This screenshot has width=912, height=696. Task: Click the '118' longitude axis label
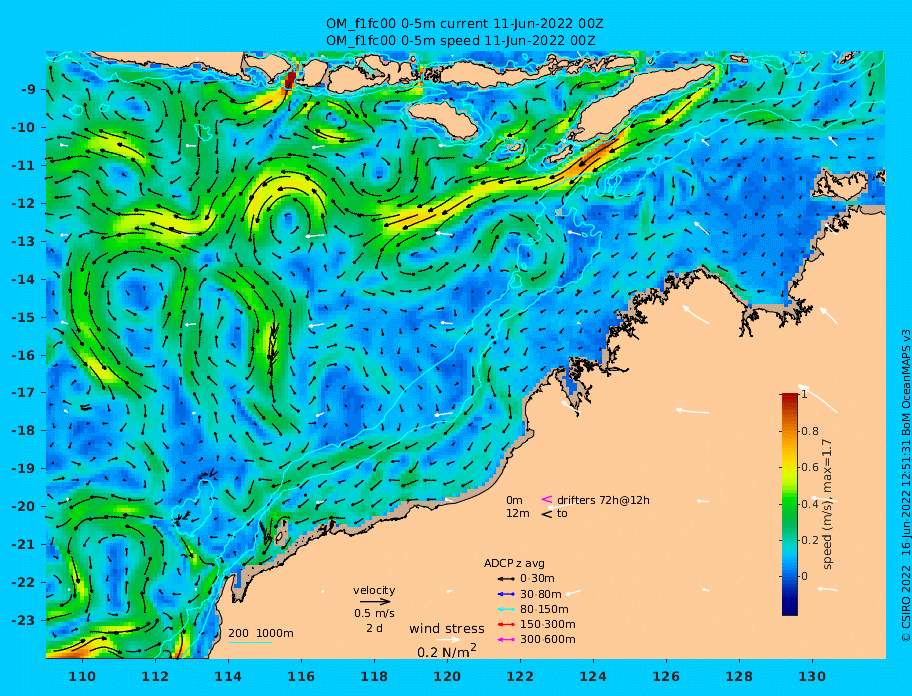coord(374,676)
